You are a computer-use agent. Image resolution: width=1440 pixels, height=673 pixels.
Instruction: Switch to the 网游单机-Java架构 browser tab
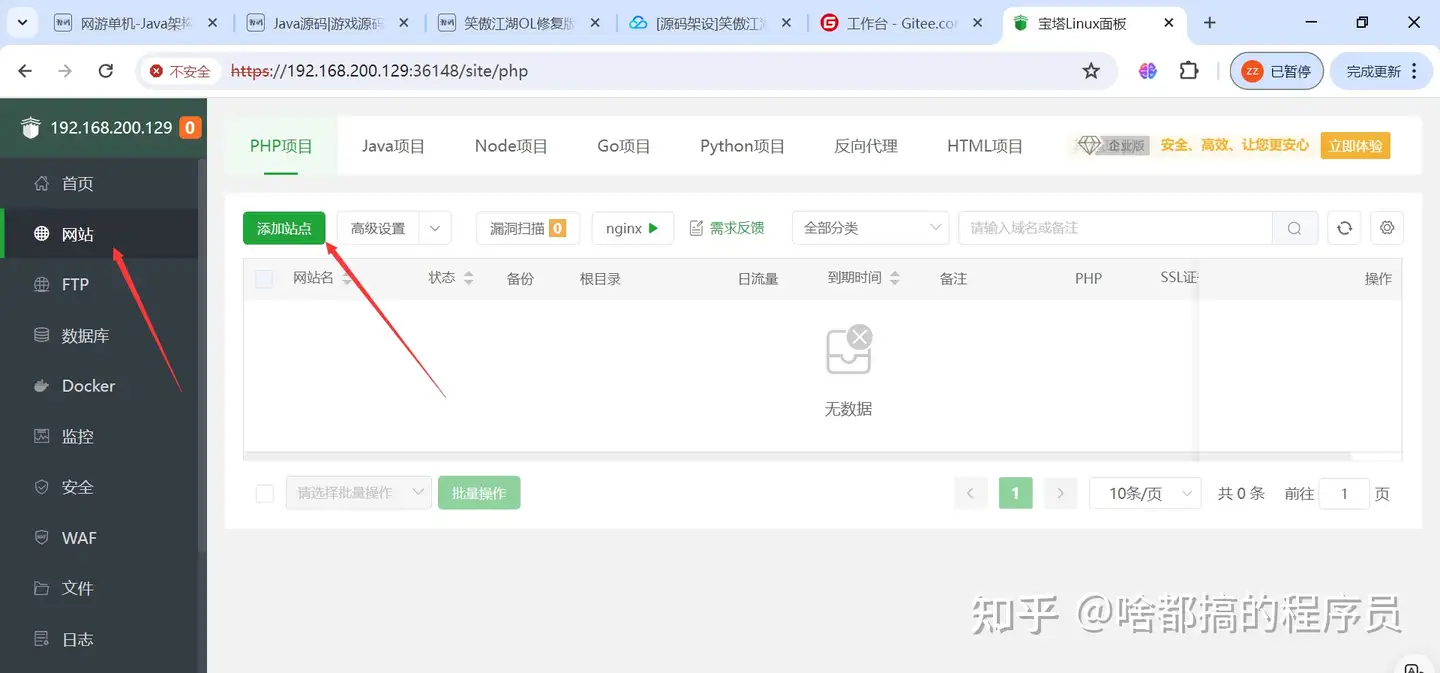pyautogui.click(x=138, y=23)
